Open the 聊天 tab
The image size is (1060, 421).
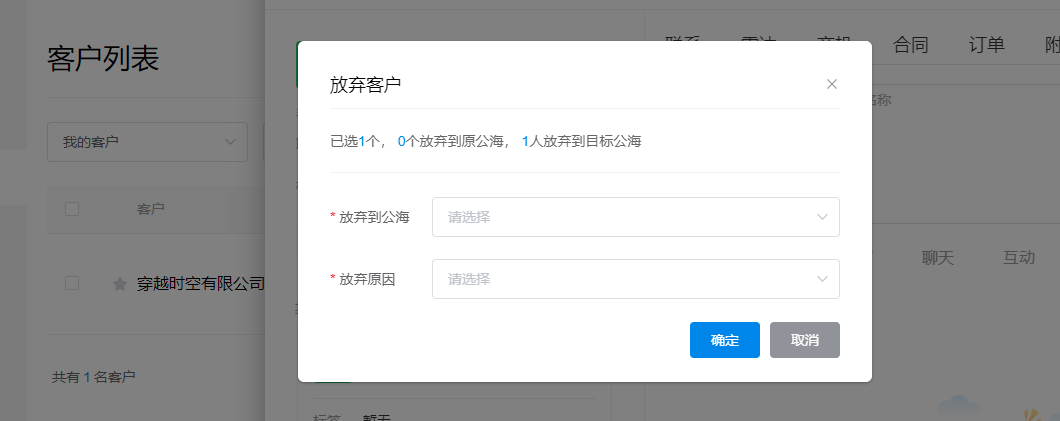click(x=938, y=258)
